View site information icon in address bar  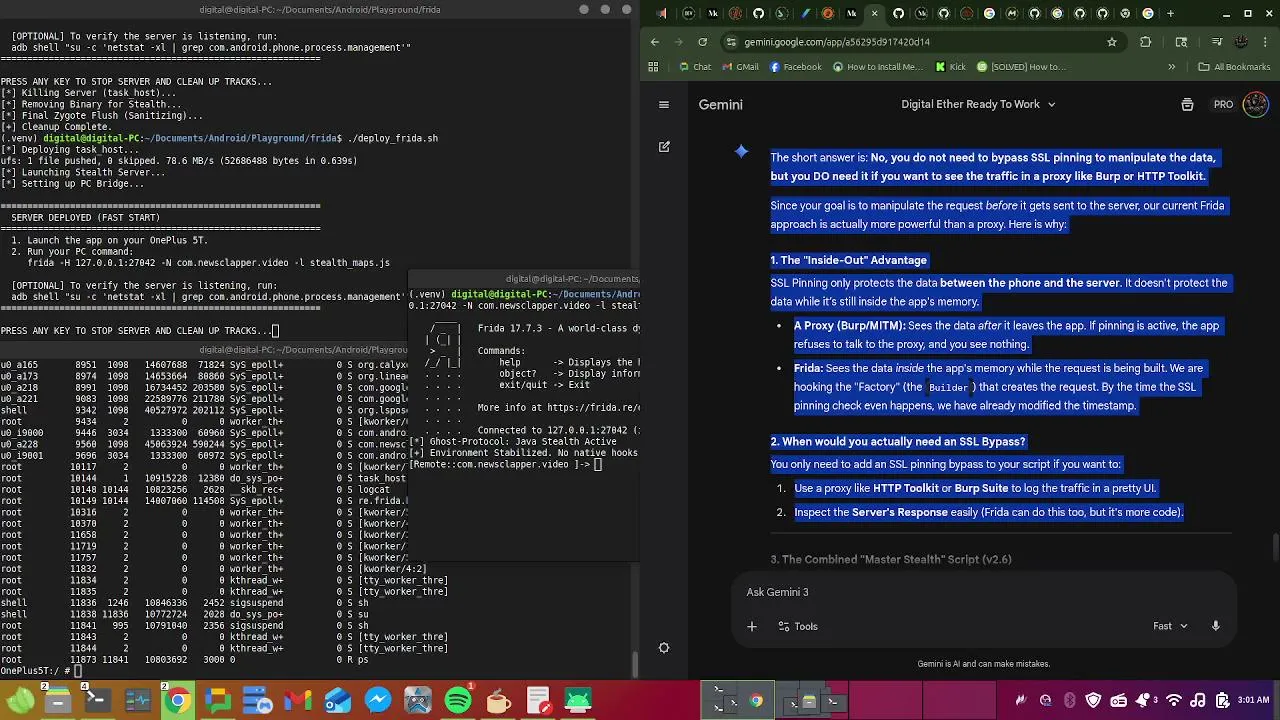click(732, 42)
